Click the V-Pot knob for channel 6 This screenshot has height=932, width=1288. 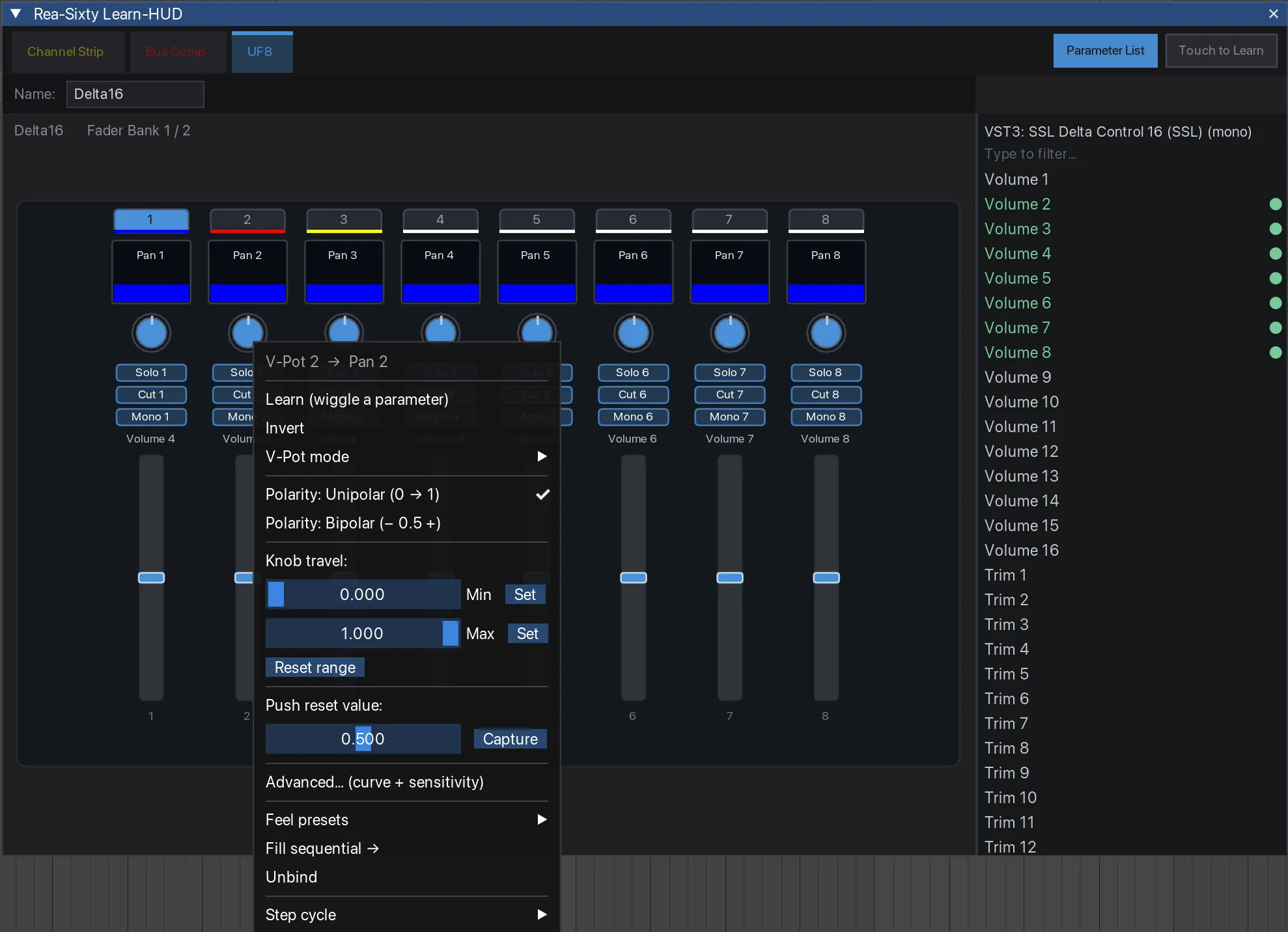[633, 333]
